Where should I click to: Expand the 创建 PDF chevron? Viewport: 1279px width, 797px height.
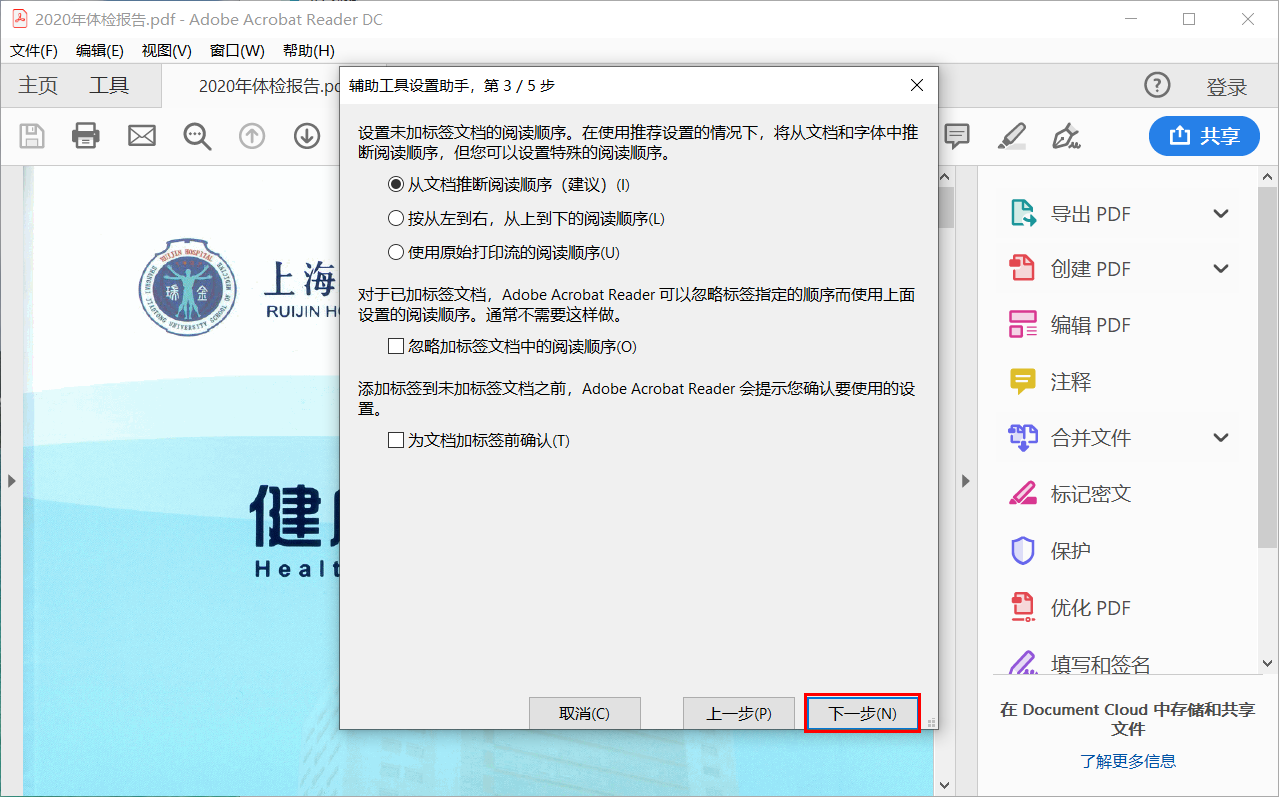click(1221, 268)
